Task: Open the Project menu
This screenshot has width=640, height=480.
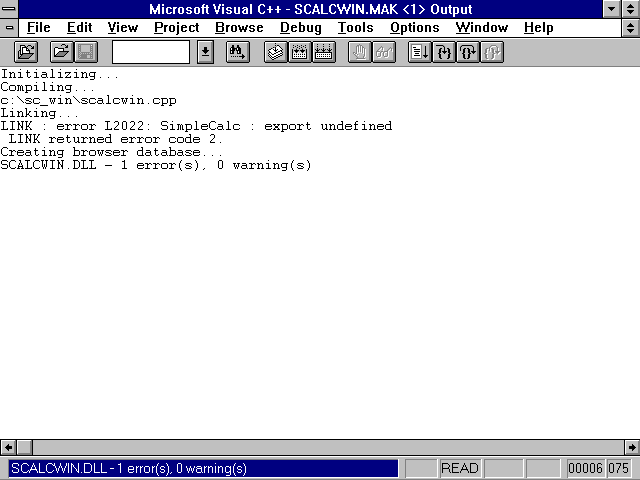Action: [x=176, y=28]
